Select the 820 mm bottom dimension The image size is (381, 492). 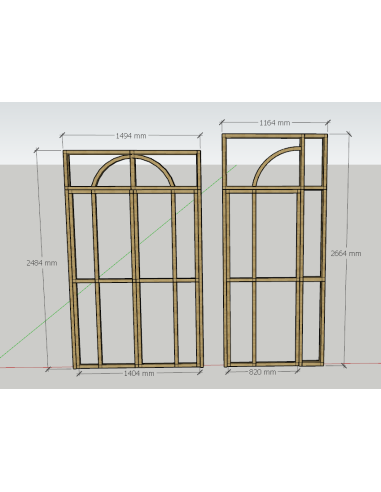click(262, 372)
